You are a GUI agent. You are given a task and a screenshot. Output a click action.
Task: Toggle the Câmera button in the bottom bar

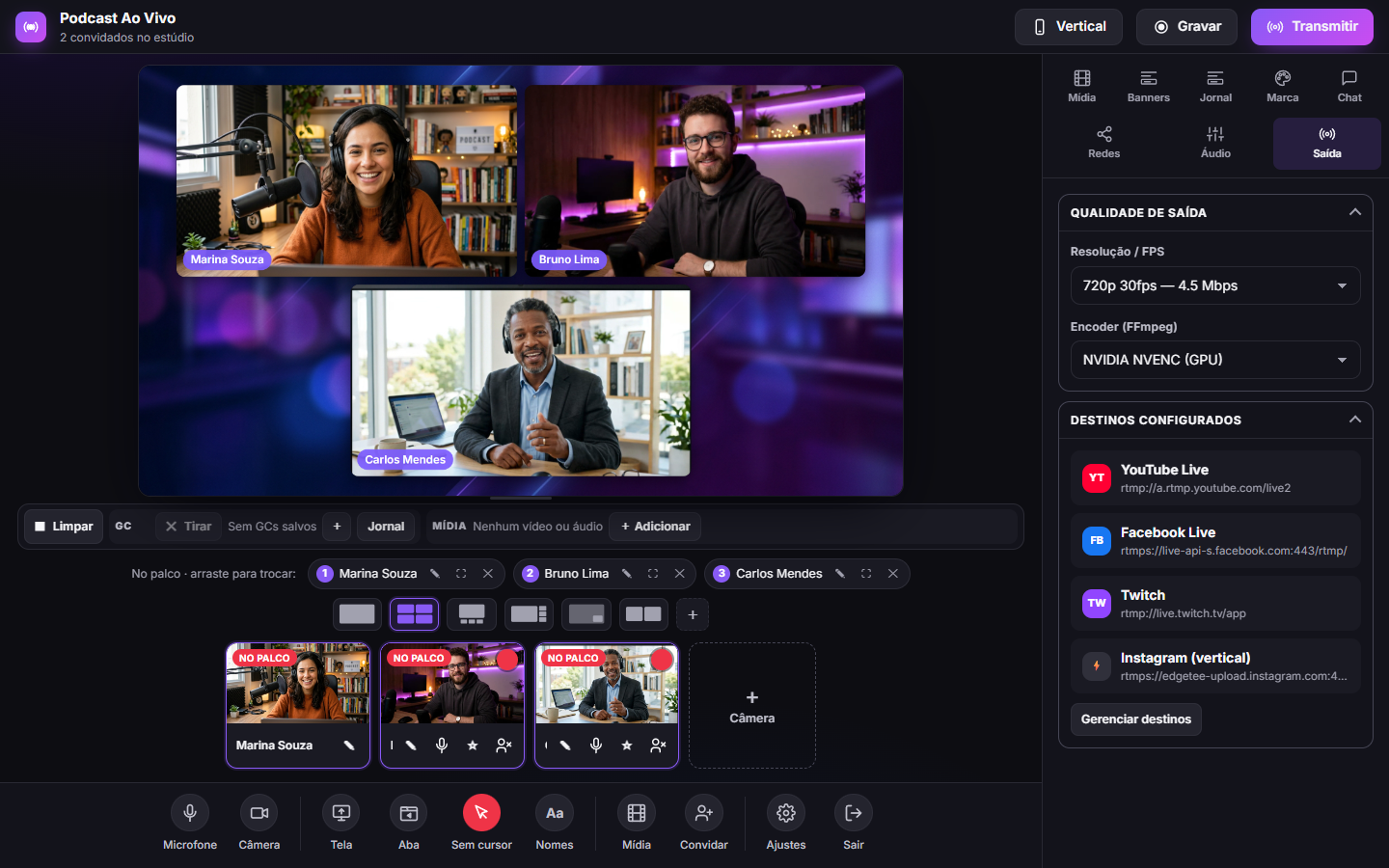[x=259, y=813]
